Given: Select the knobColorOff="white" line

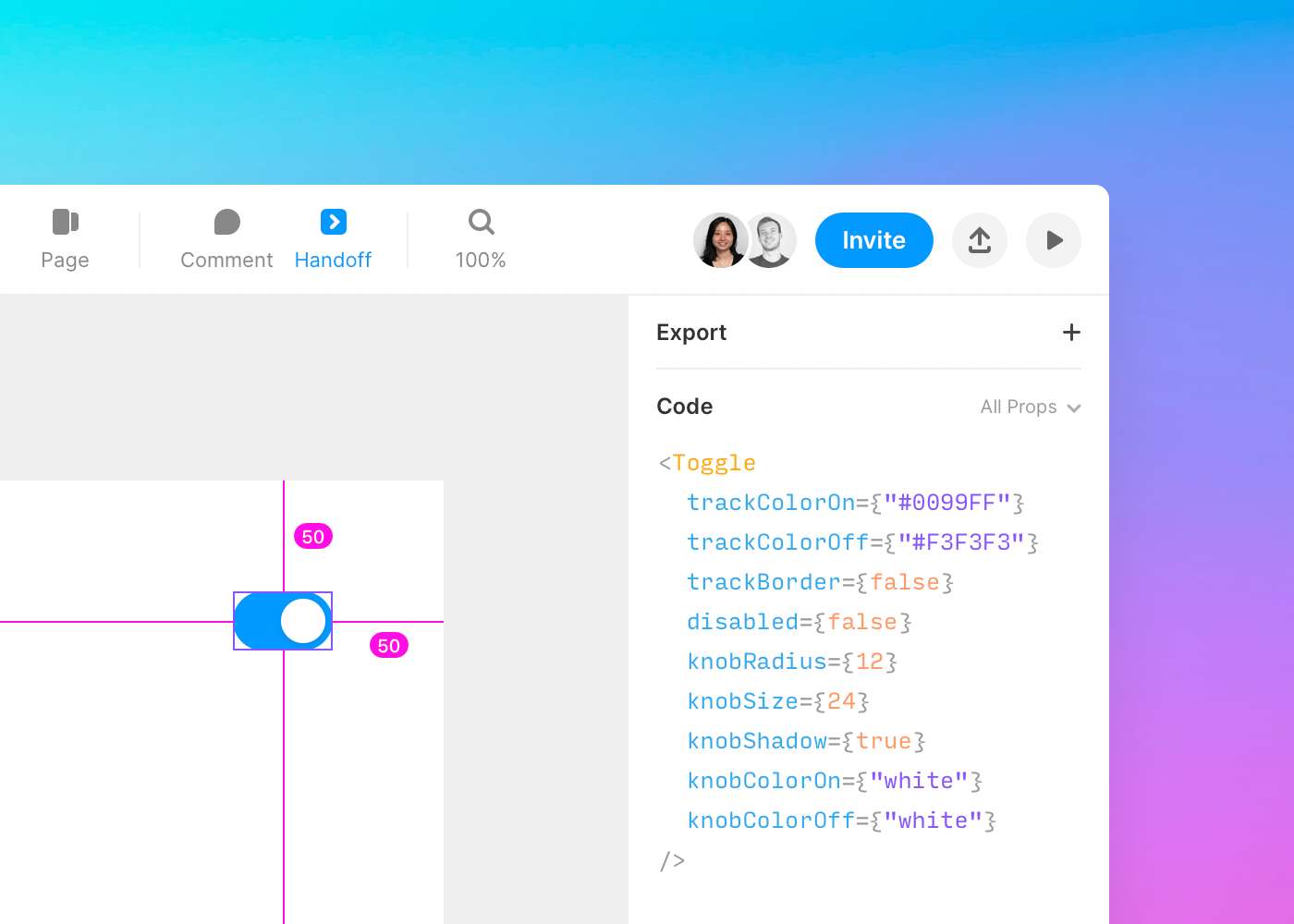Looking at the screenshot, I should pyautogui.click(x=842, y=821).
